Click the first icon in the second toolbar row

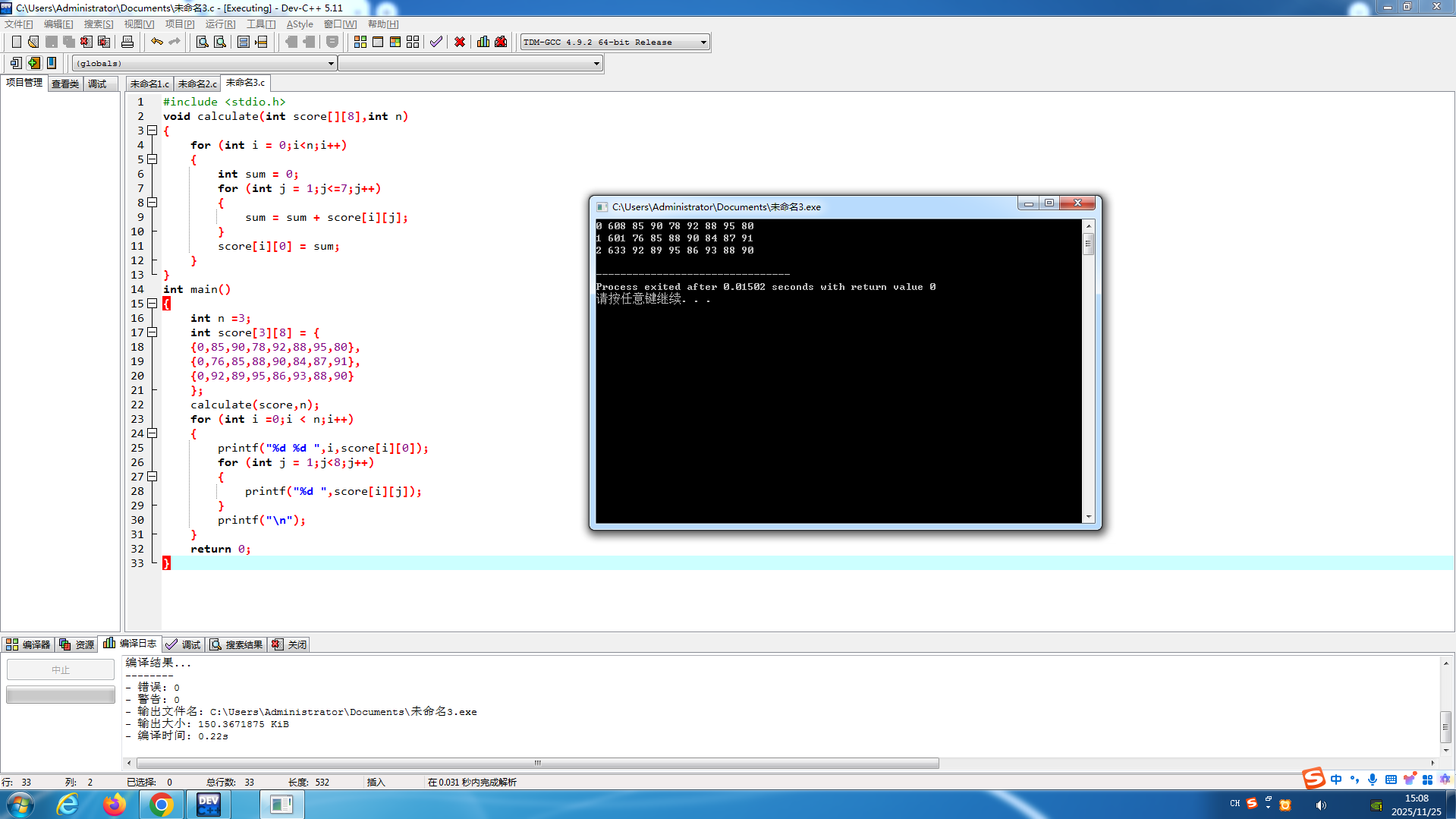[x=16, y=63]
